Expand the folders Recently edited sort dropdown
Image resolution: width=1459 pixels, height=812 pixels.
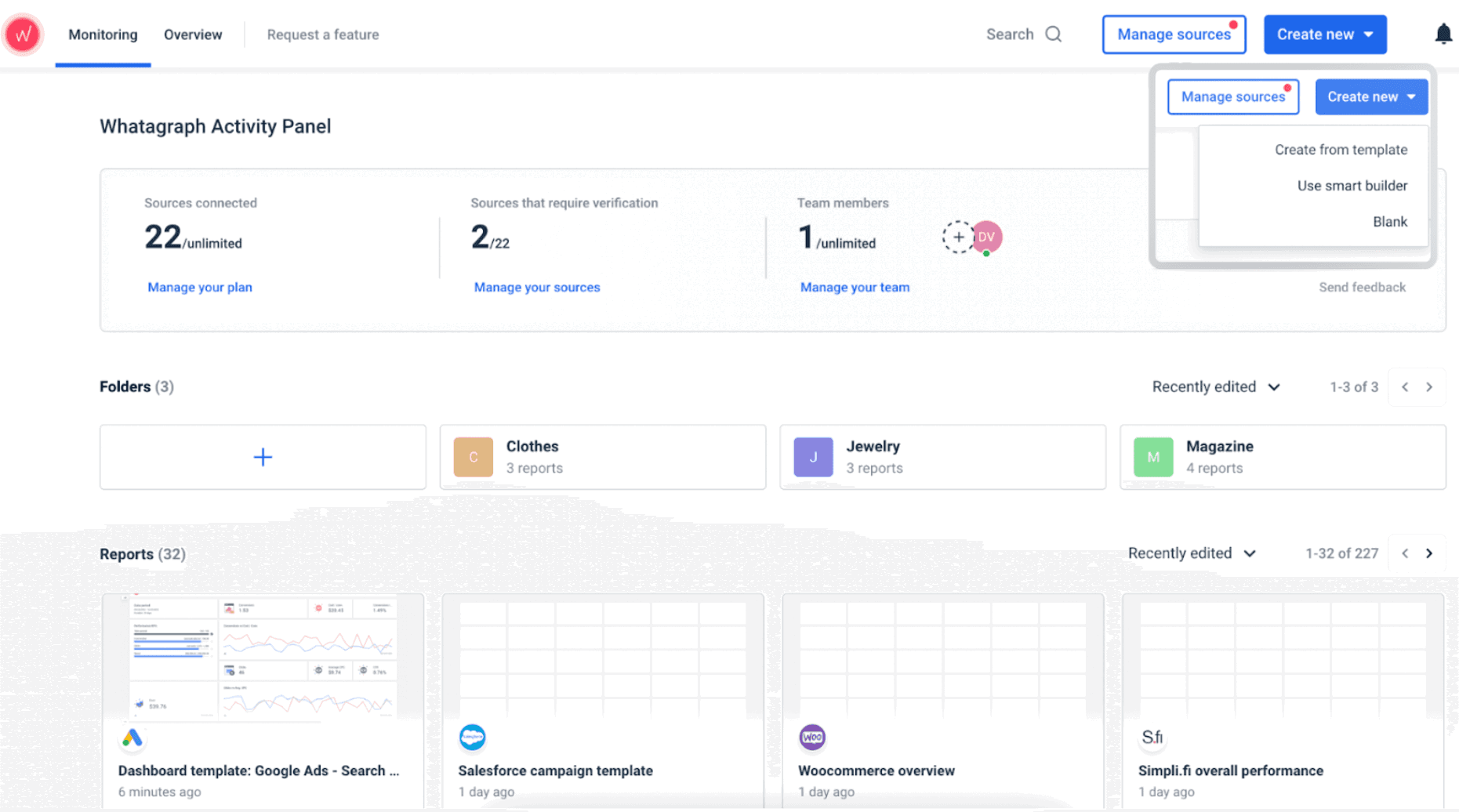tap(1215, 387)
